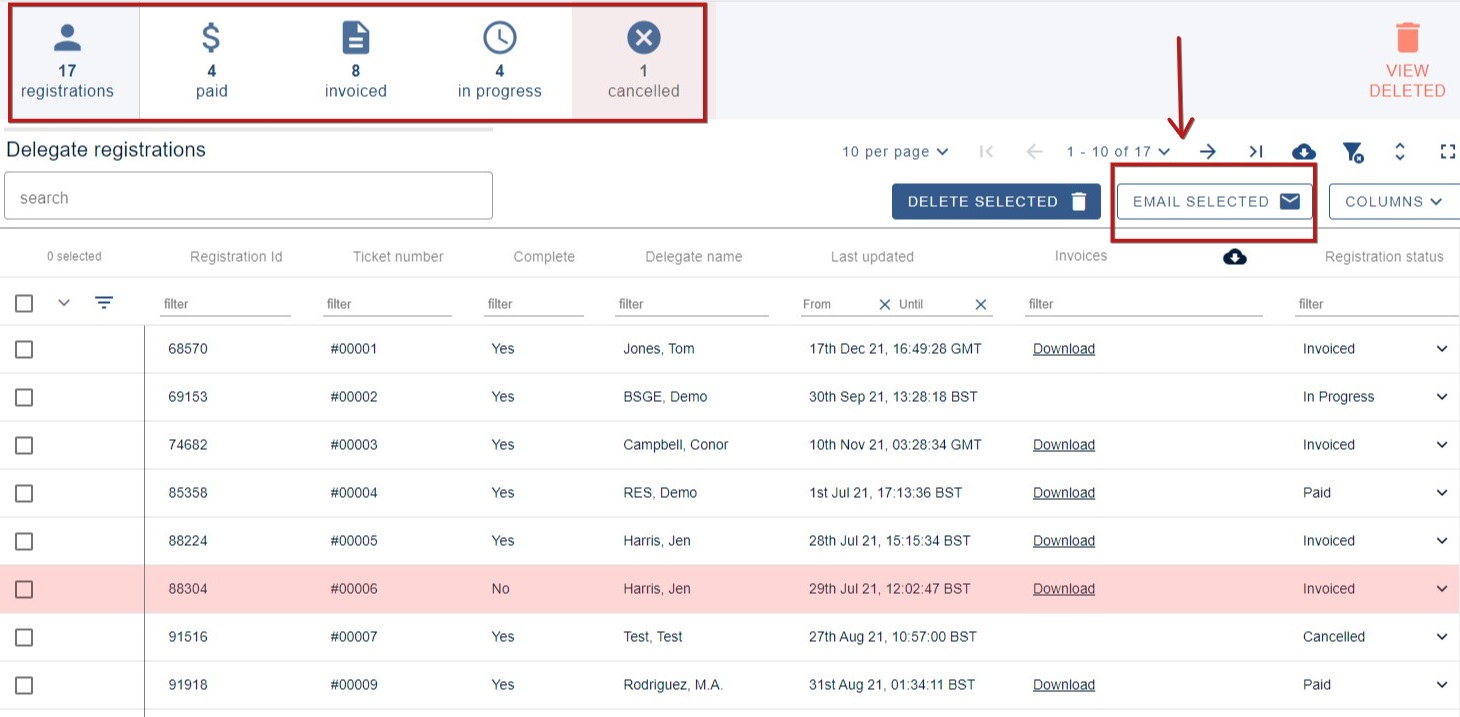Filter by the 4 in progress tile

pyautogui.click(x=499, y=62)
